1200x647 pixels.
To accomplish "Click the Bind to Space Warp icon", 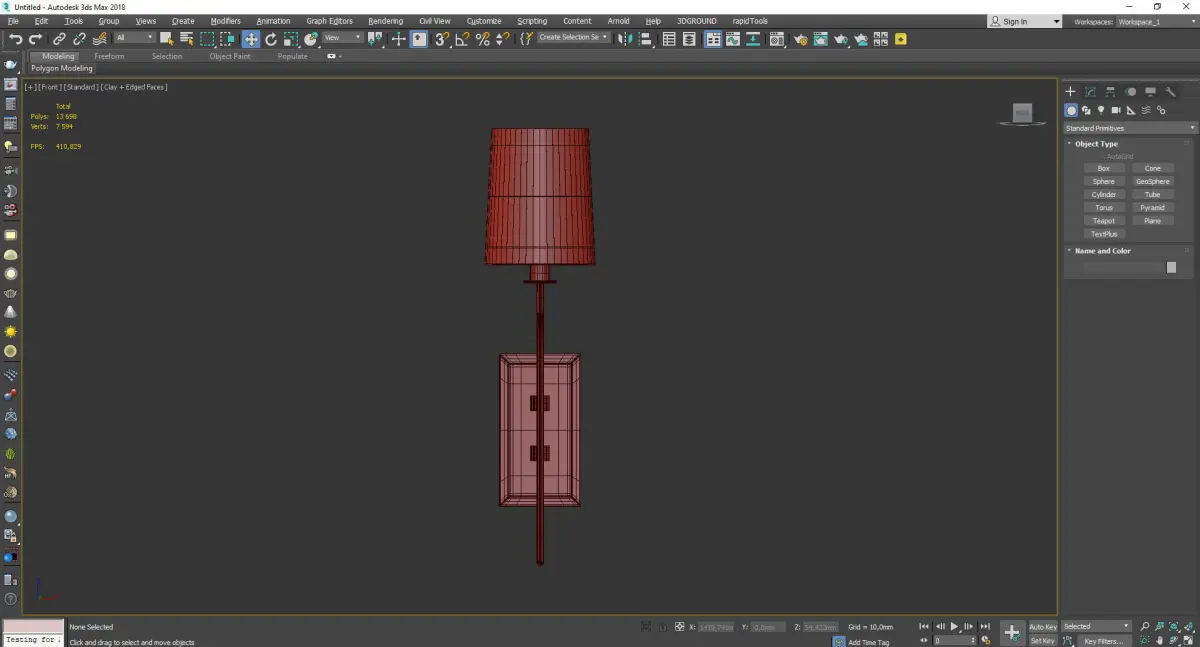I will (99, 39).
